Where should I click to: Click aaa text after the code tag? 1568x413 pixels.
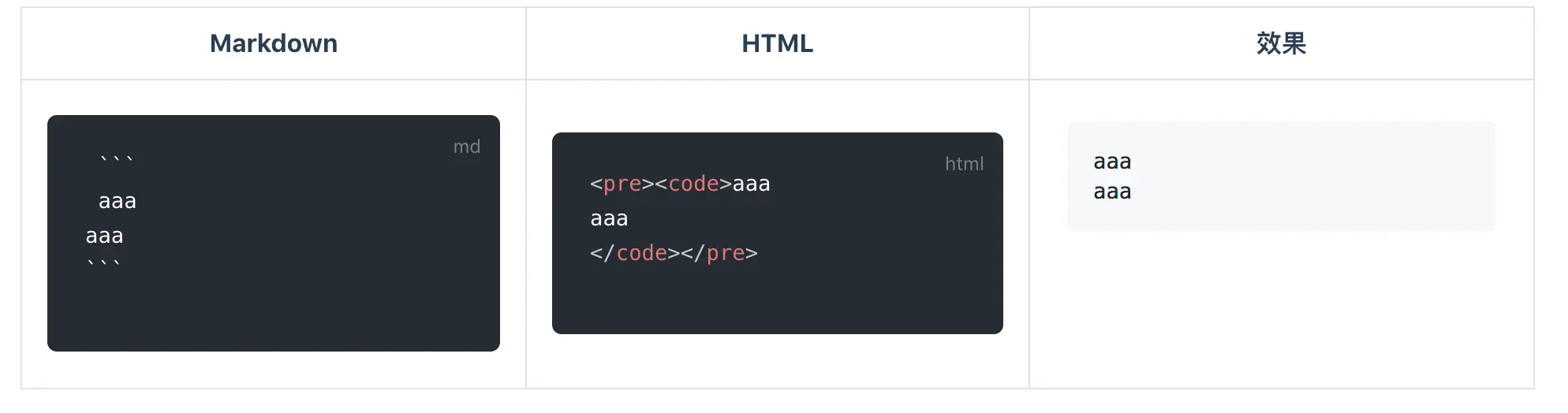752,184
